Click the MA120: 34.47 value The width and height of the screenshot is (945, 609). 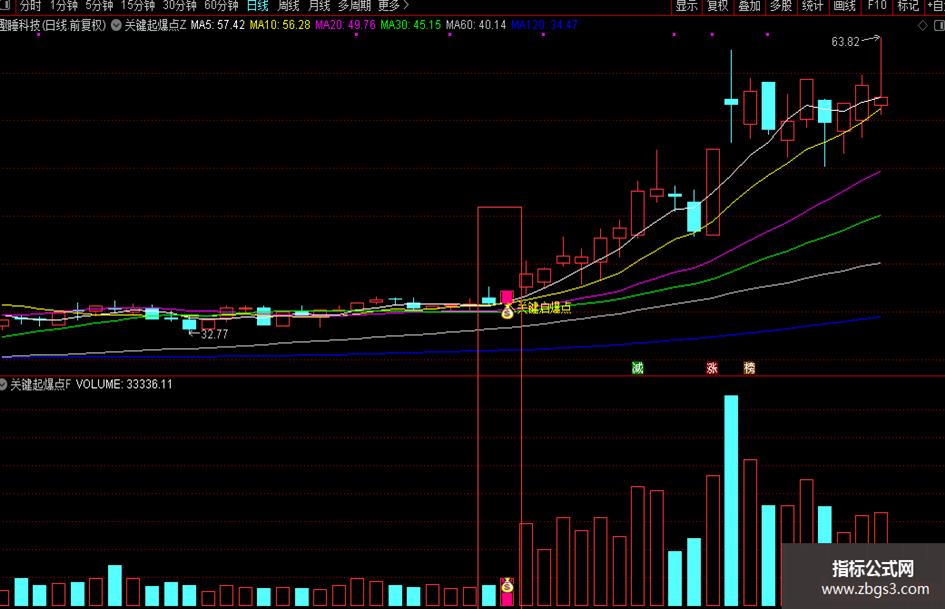pyautogui.click(x=544, y=25)
